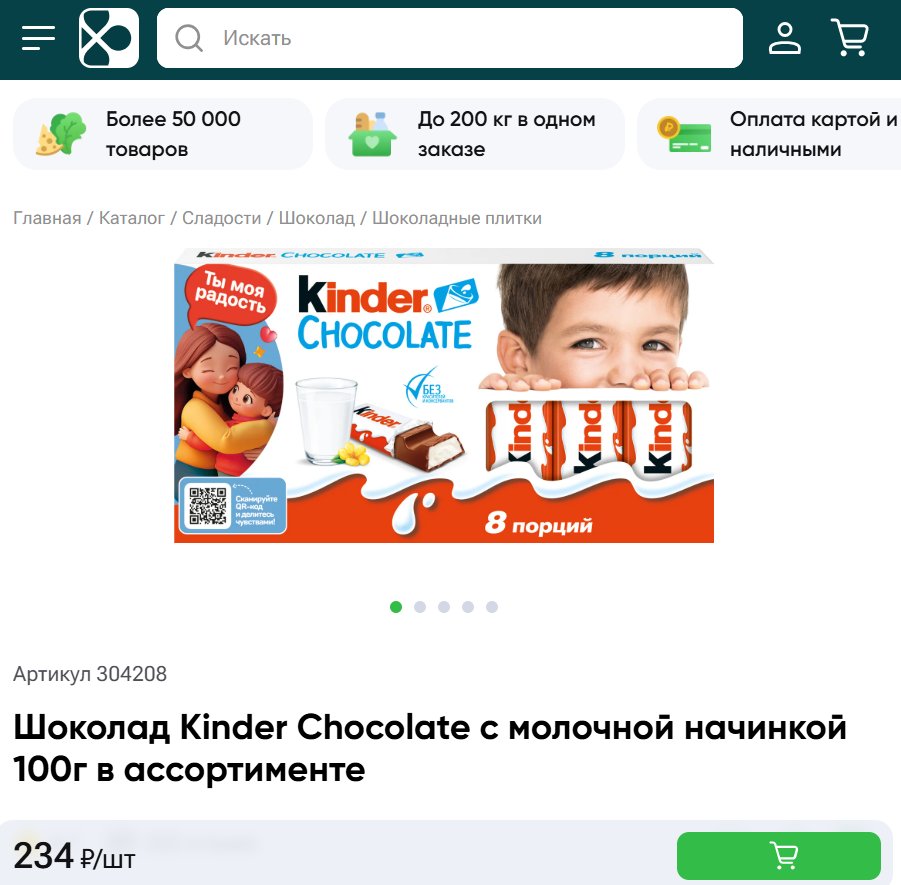901x885 pixels.
Task: Open the user account profile icon
Action: pos(784,38)
